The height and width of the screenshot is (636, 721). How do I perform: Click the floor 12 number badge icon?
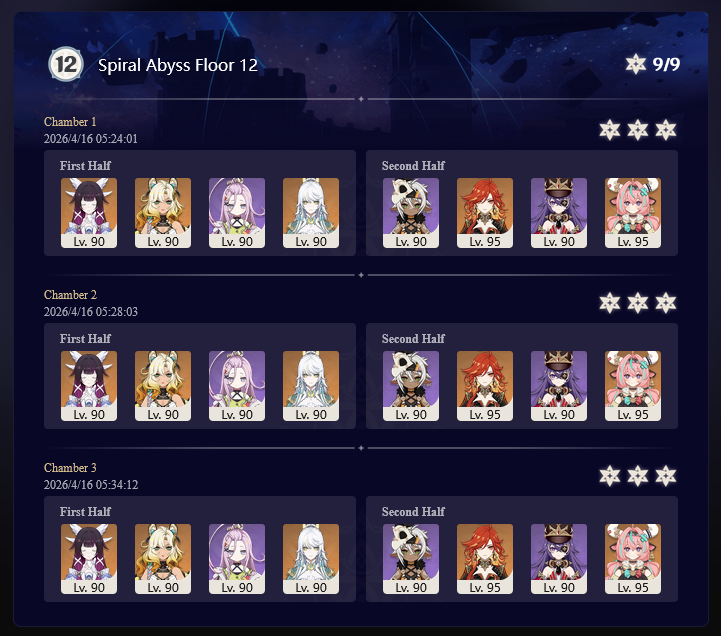(66, 64)
